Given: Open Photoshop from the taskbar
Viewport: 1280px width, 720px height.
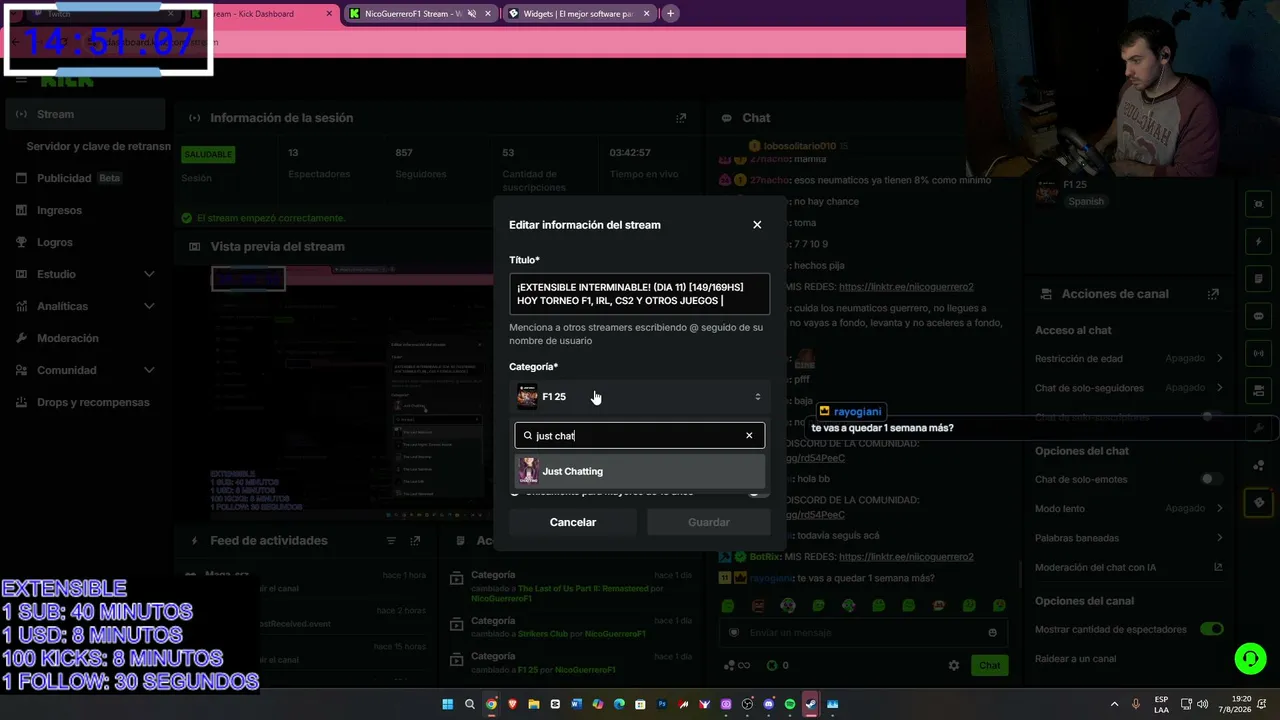Looking at the screenshot, I should (662, 704).
